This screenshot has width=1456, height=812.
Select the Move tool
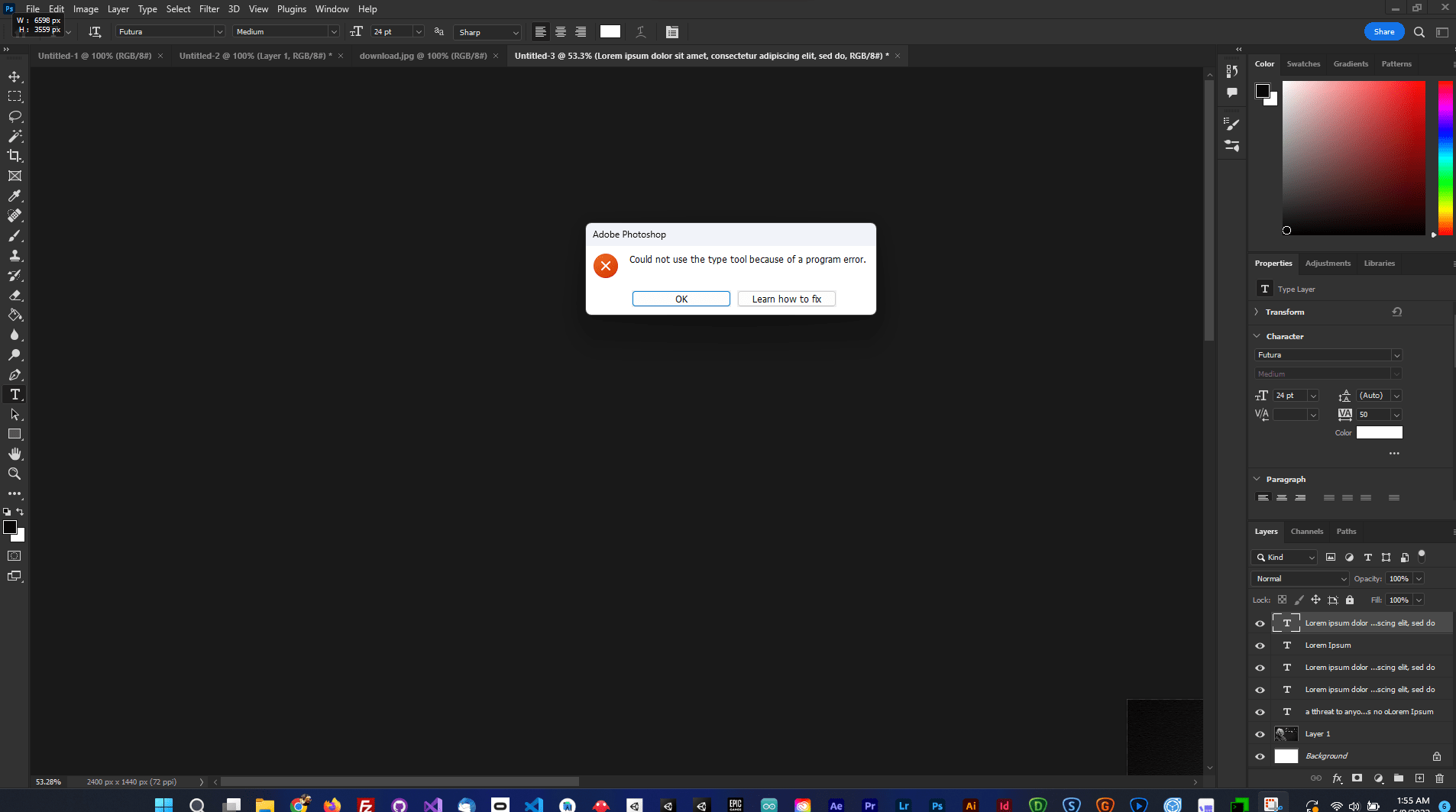click(14, 76)
